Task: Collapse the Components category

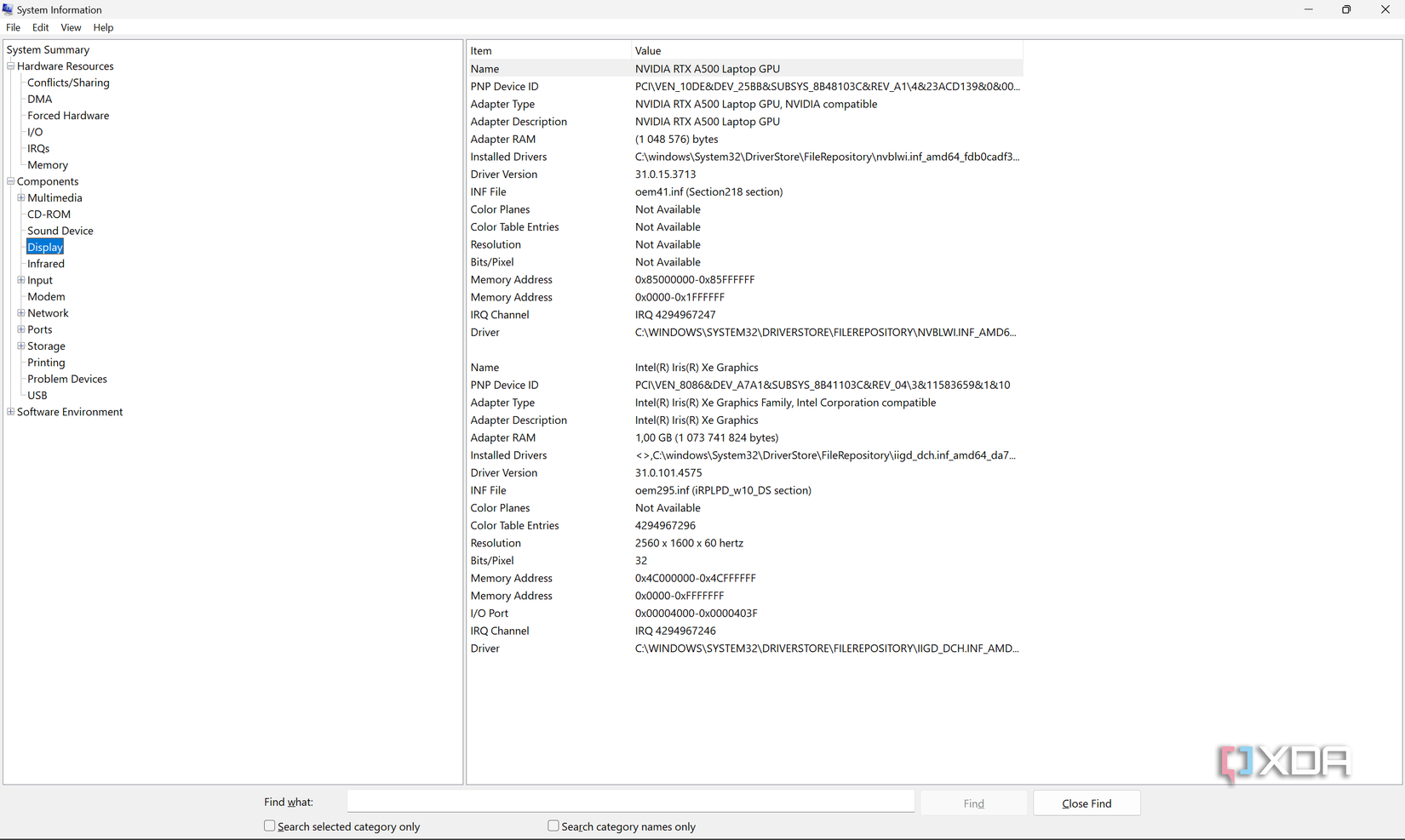Action: [9, 181]
